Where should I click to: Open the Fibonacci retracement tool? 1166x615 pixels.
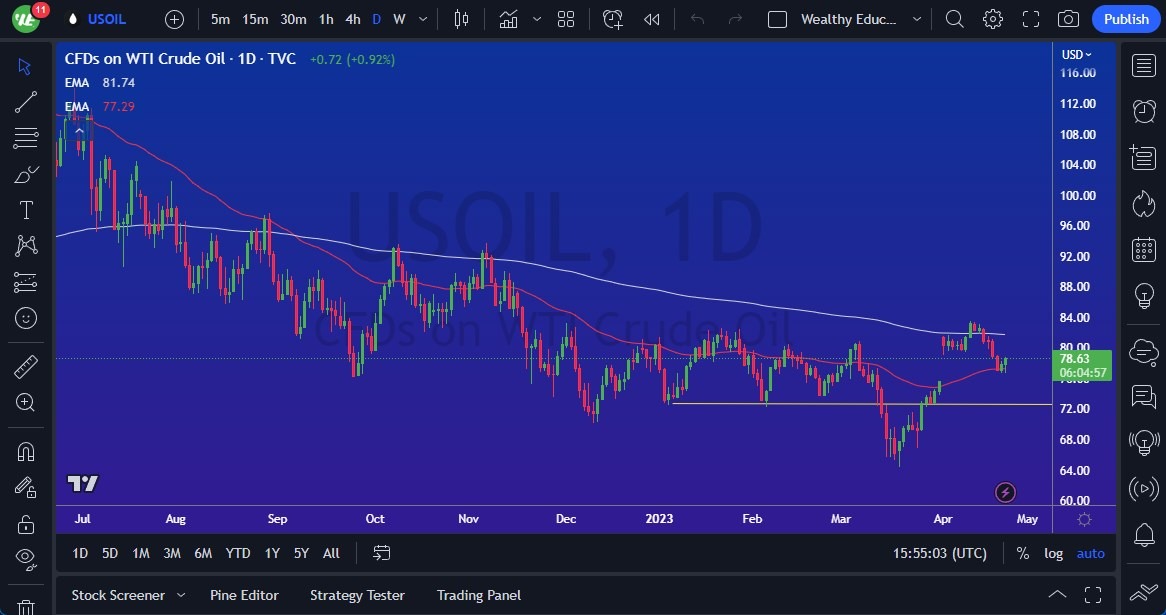(x=26, y=138)
